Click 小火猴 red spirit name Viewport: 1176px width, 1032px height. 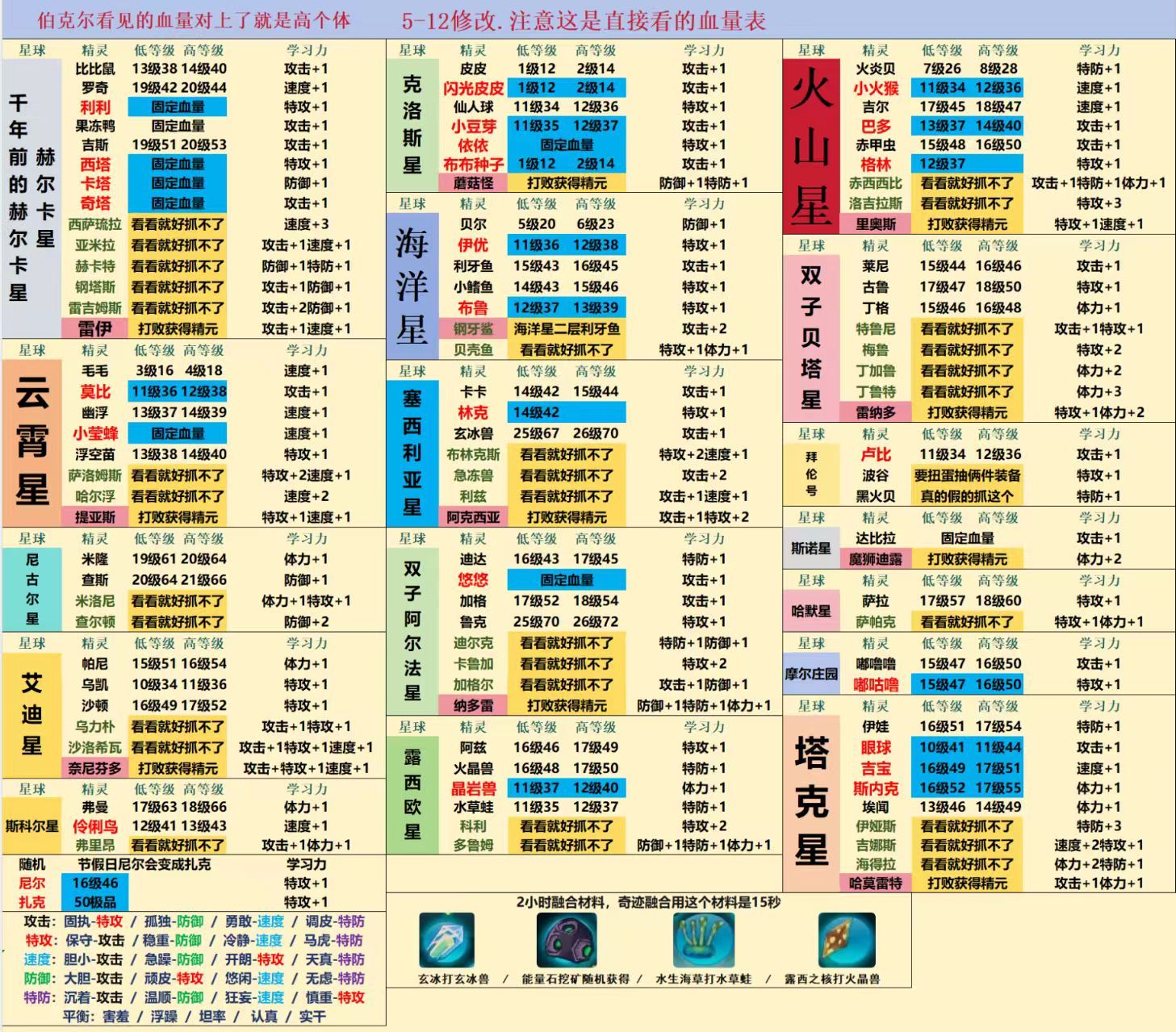876,87
